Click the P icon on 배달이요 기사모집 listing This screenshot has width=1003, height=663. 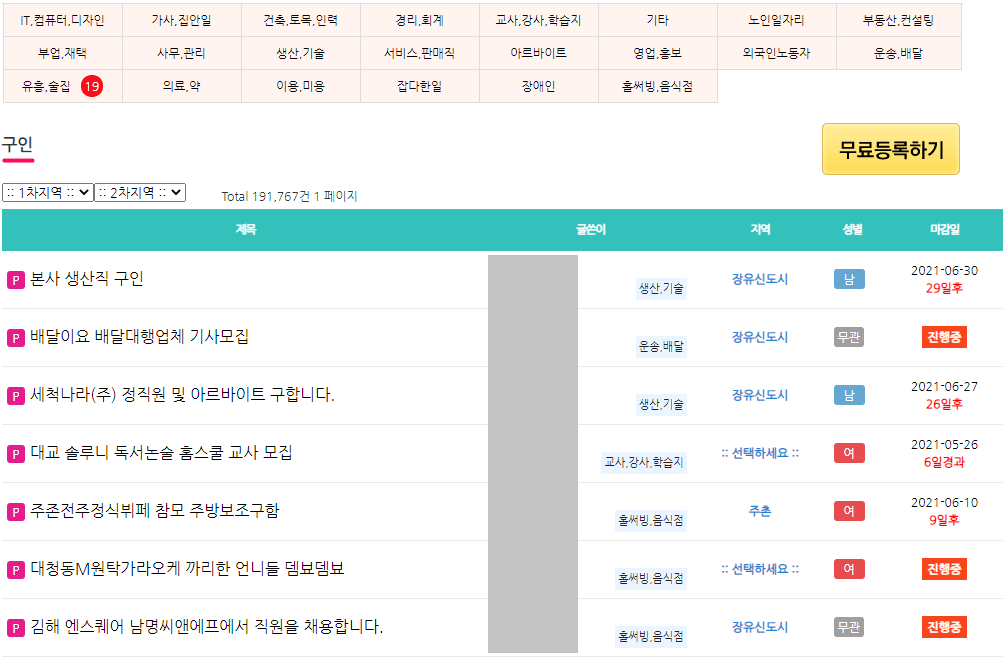pyautogui.click(x=14, y=338)
